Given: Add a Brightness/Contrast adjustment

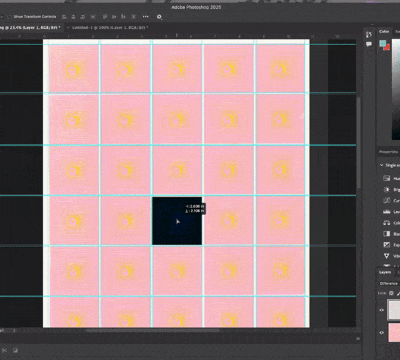Looking at the screenshot, I should click(x=387, y=189).
